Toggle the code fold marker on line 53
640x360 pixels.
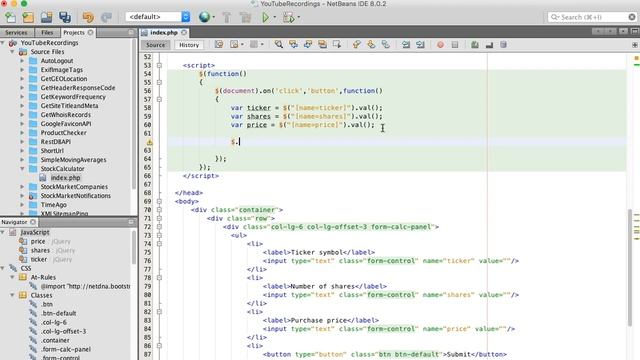coord(159,65)
